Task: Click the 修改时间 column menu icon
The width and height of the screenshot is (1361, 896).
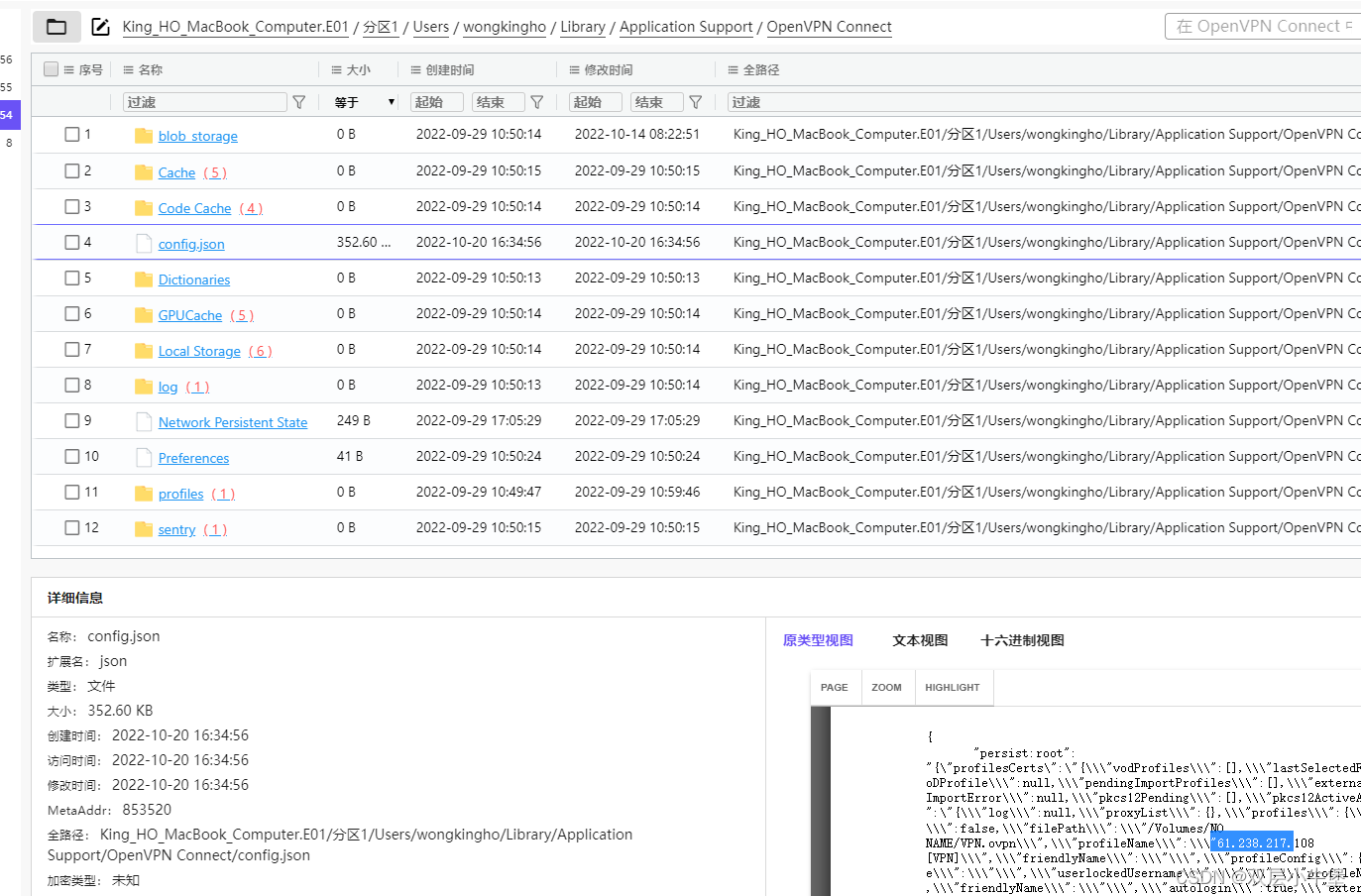Action: pos(575,70)
